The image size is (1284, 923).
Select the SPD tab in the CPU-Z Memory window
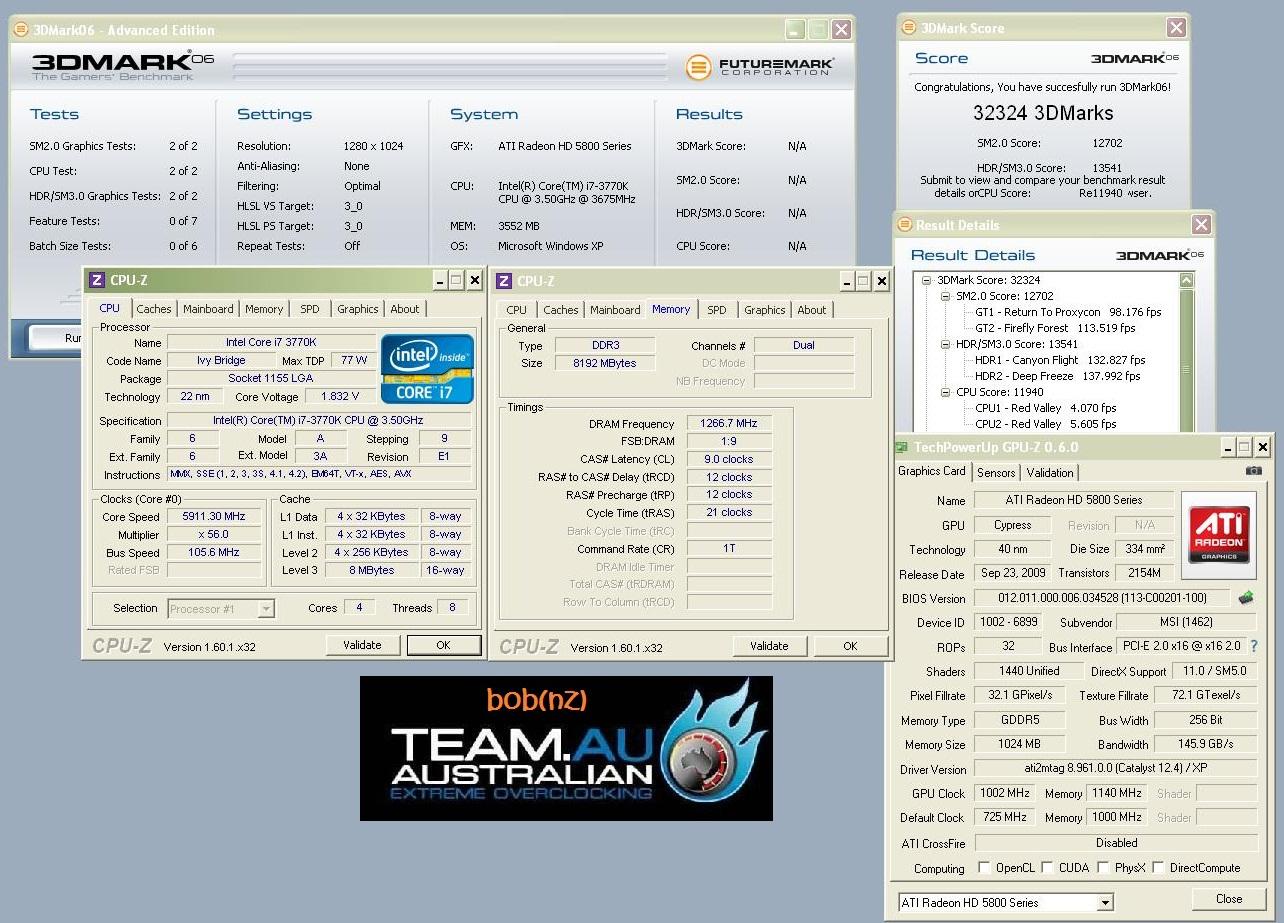tap(717, 310)
